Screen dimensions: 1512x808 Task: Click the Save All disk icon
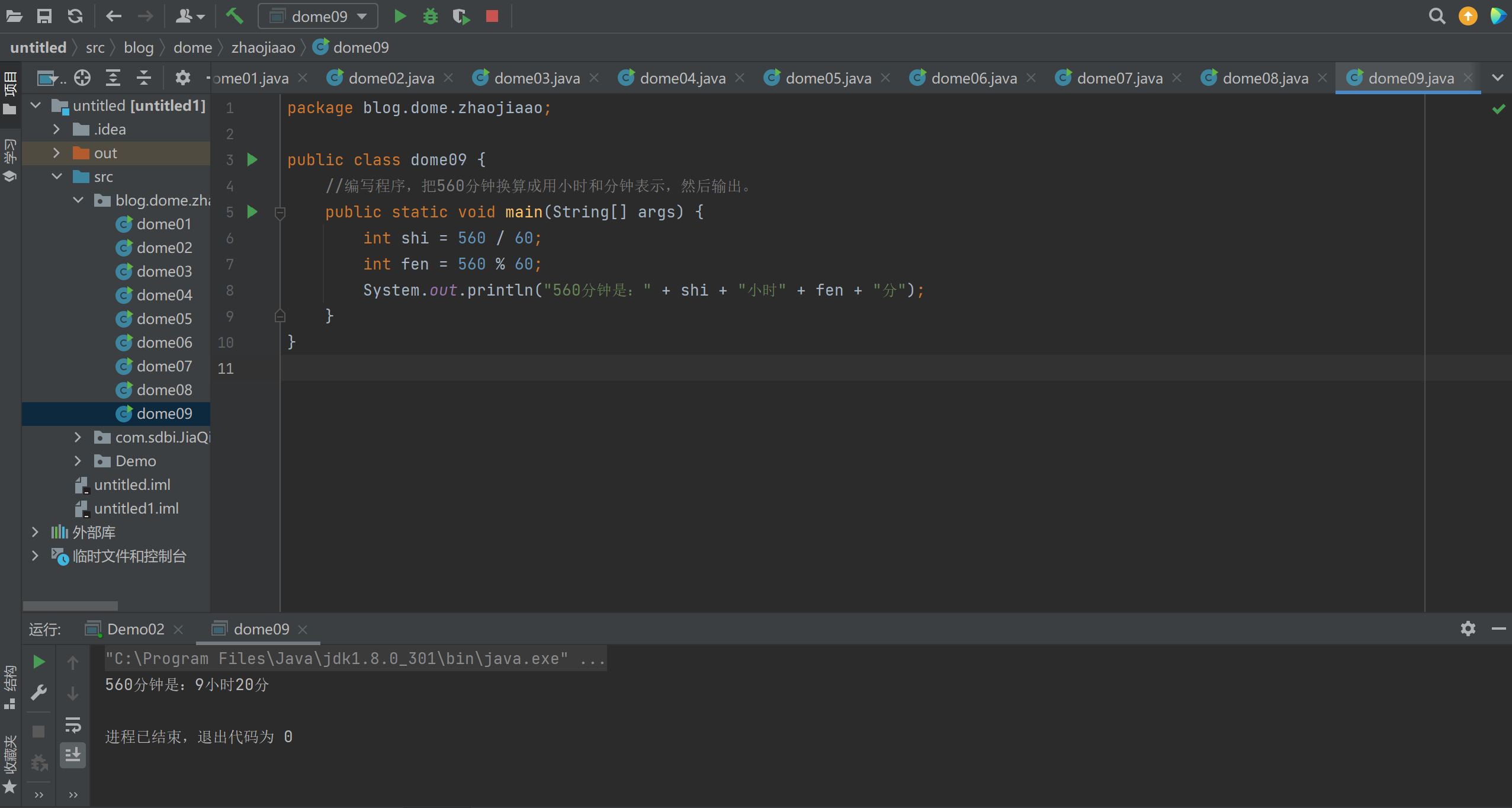coord(44,16)
